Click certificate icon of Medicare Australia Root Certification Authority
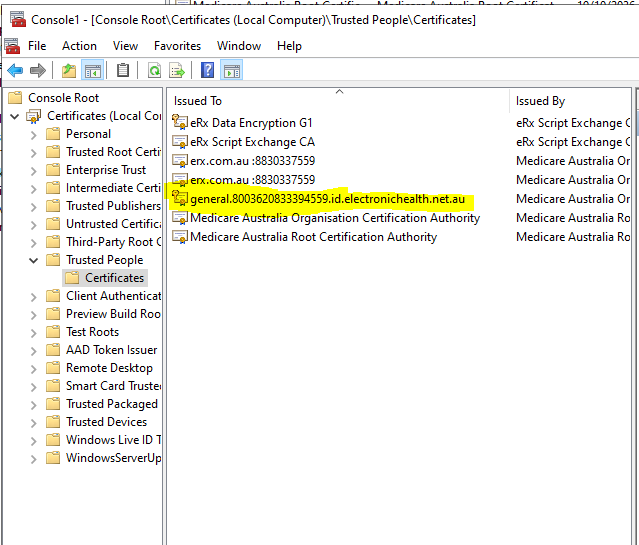 pos(180,236)
